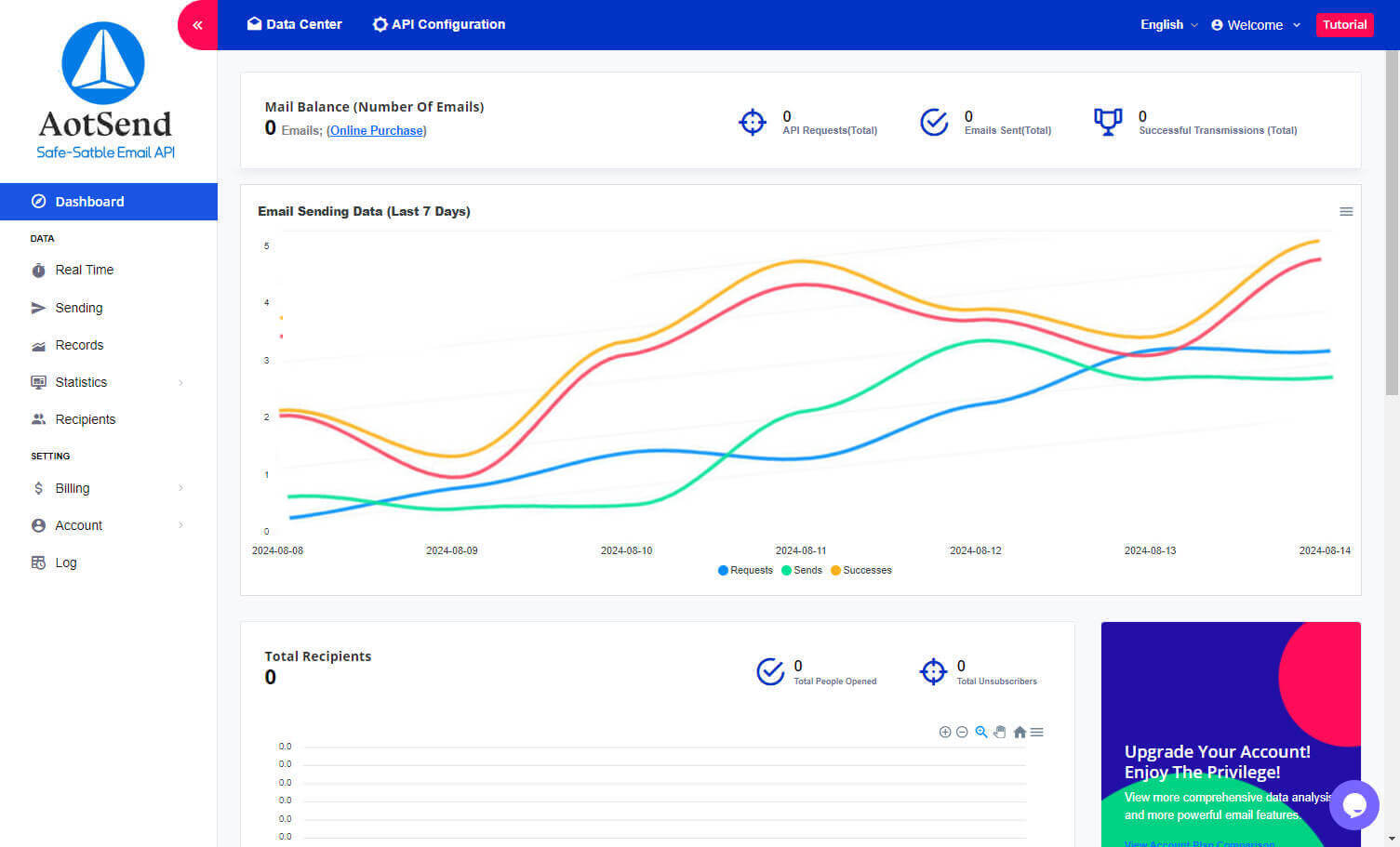Click the page vertical scrollbar

[x=1392, y=223]
